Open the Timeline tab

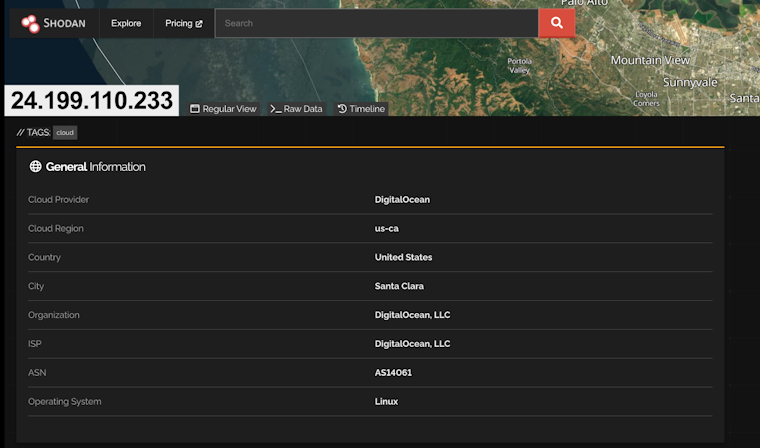point(361,109)
